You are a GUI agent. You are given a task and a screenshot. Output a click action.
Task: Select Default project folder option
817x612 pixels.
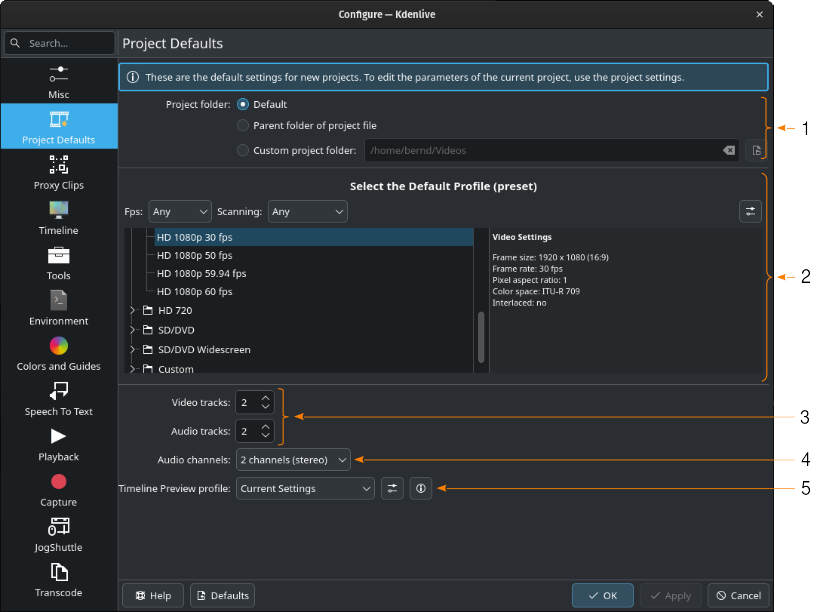tap(243, 104)
